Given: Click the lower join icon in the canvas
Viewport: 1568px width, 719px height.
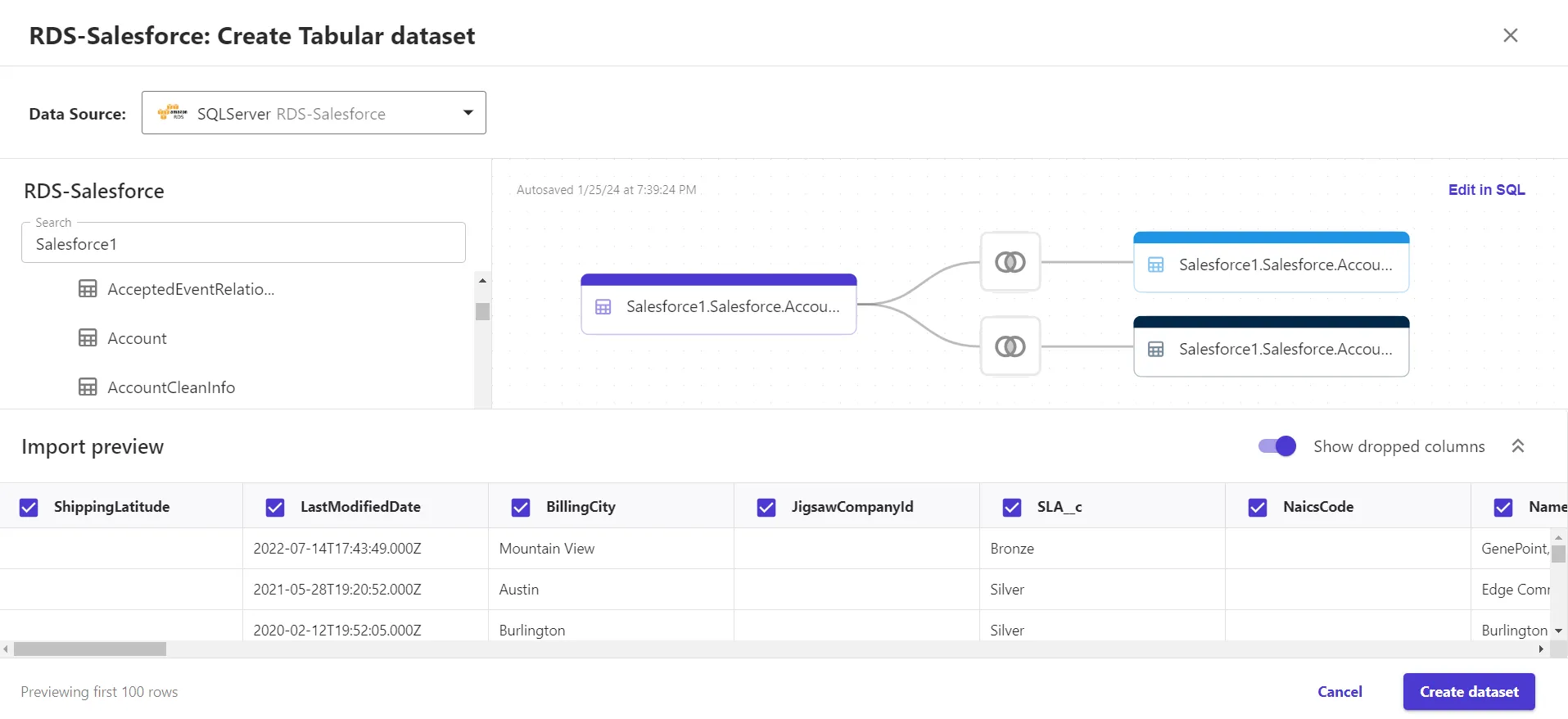Looking at the screenshot, I should (1010, 346).
